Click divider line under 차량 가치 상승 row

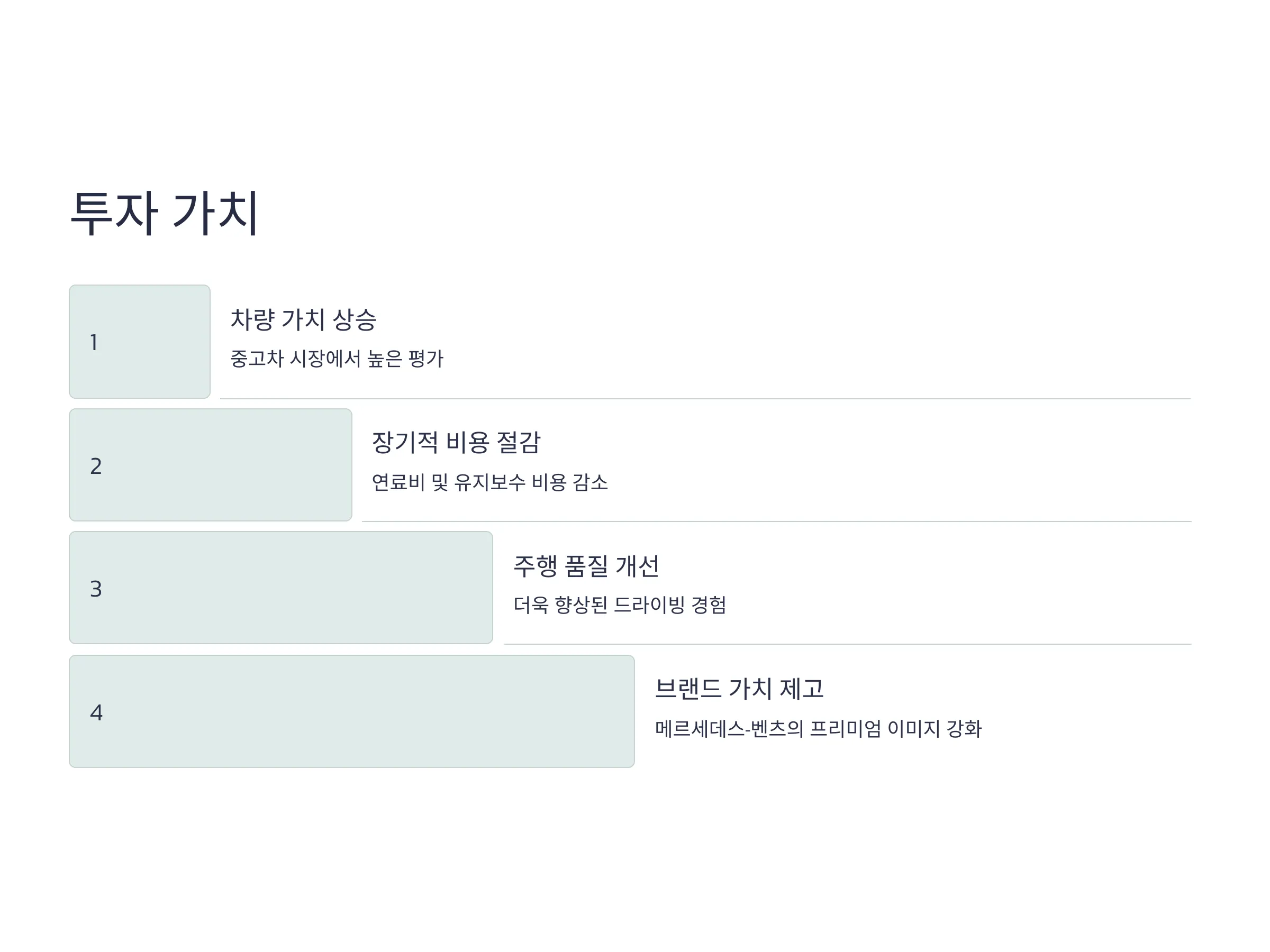705,399
